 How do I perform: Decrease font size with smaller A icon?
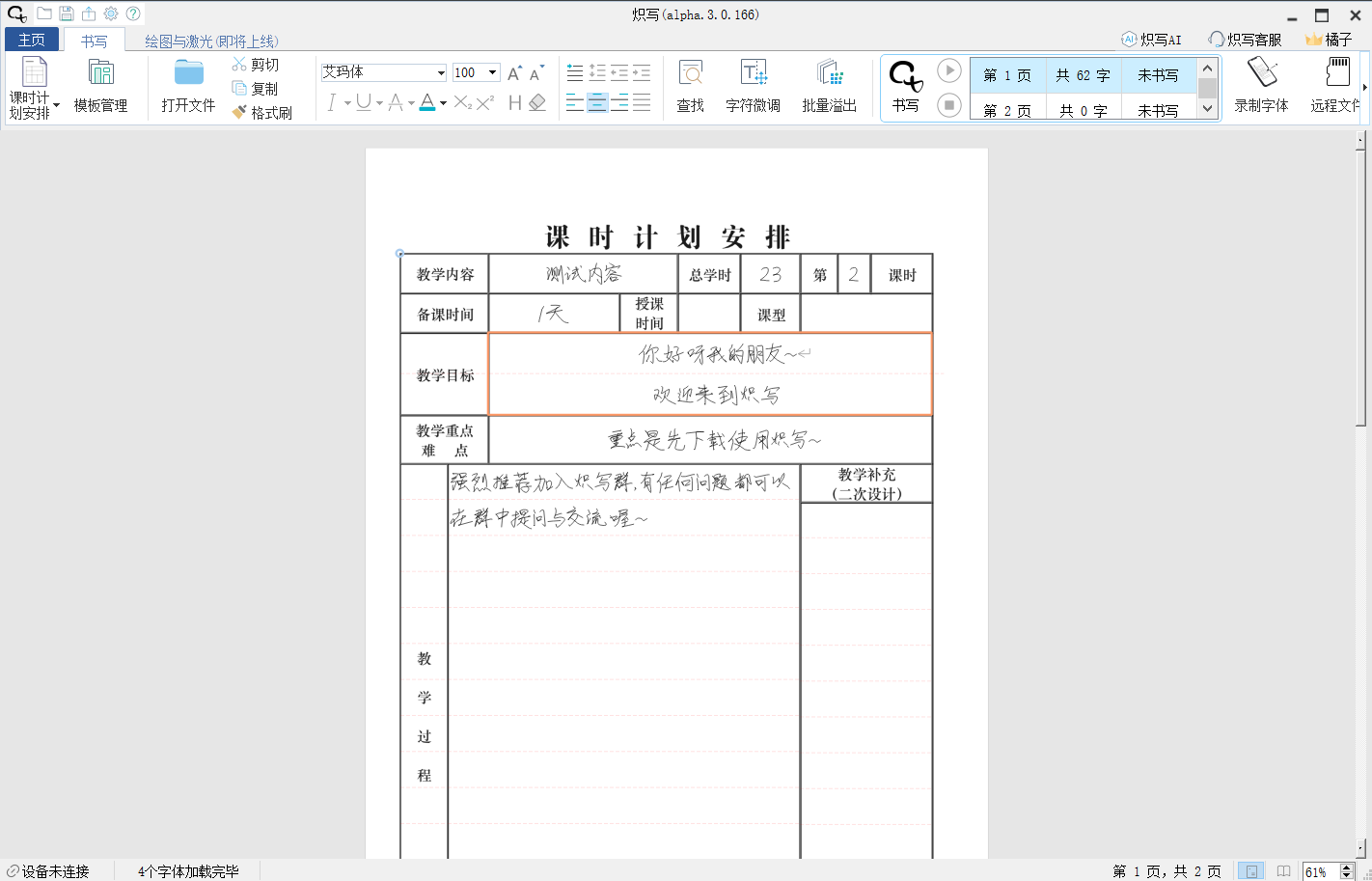coord(536,73)
